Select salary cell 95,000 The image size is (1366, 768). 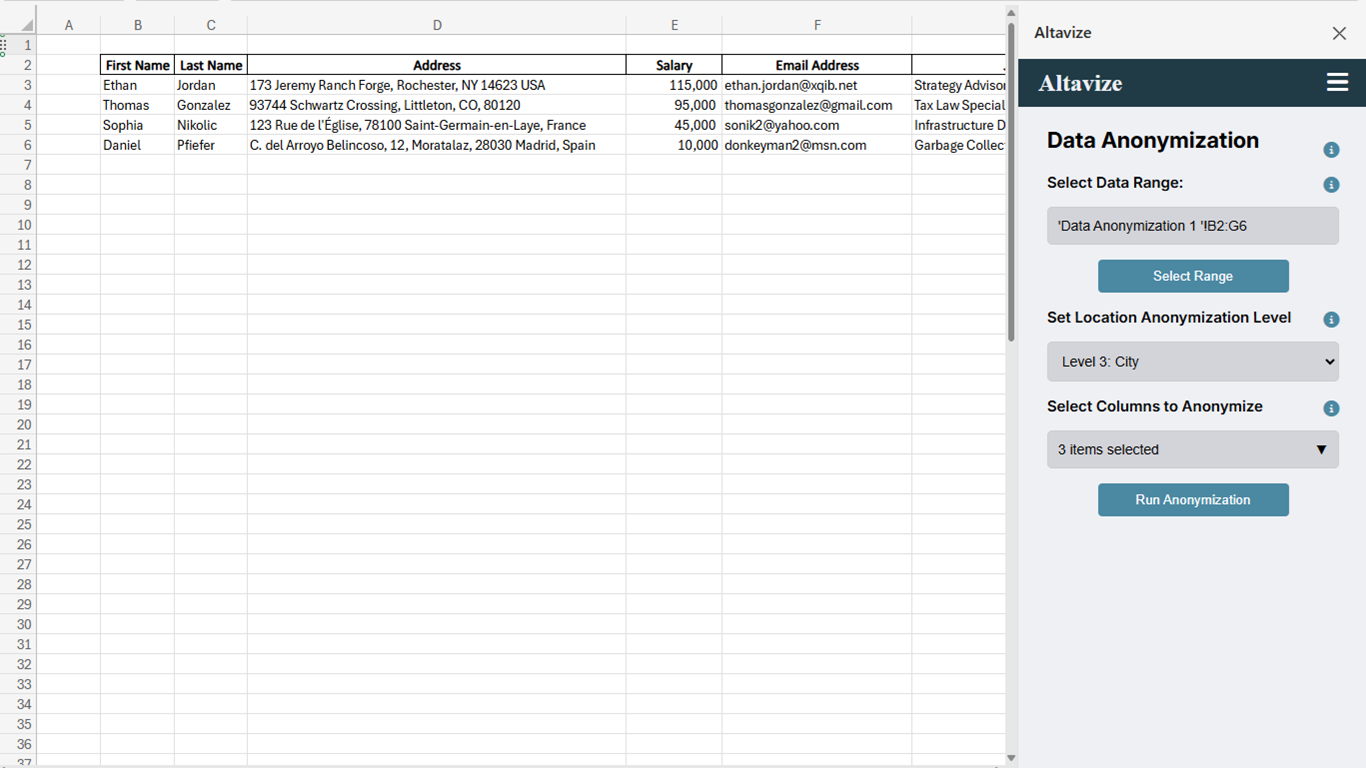click(x=674, y=105)
